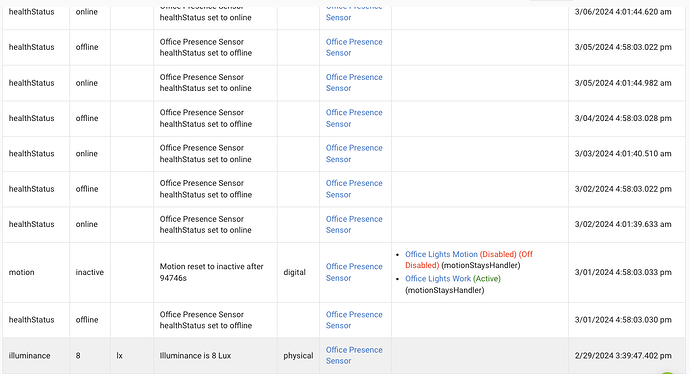Click the 'digital' type cell in motion row
The width and height of the screenshot is (690, 374).
coord(294,272)
